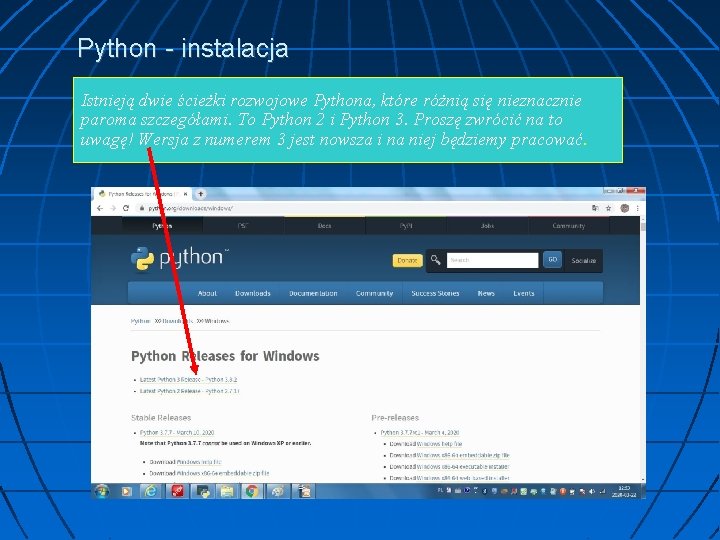Select the PyPI top bar tab
Image resolution: width=720 pixels, height=540 pixels.
tap(406, 225)
